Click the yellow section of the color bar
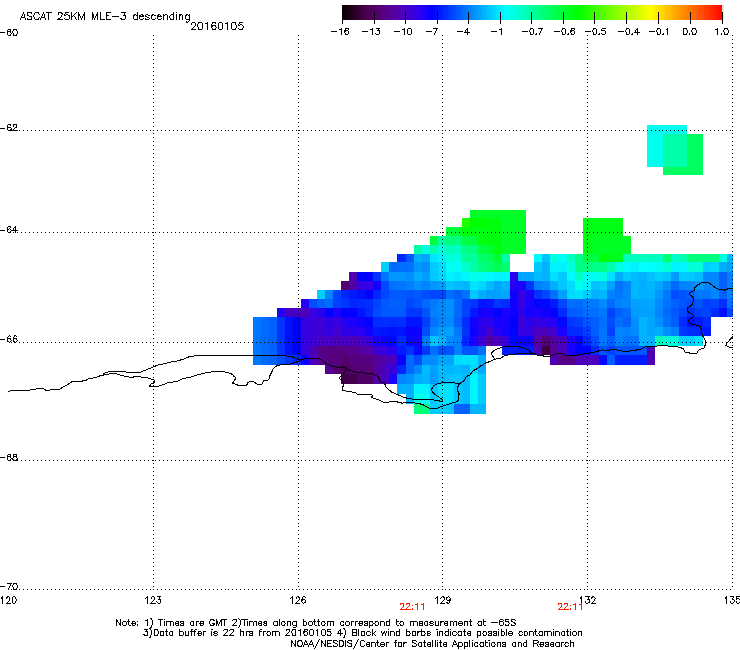Screen dimensions: 740x650 (x=652, y=13)
